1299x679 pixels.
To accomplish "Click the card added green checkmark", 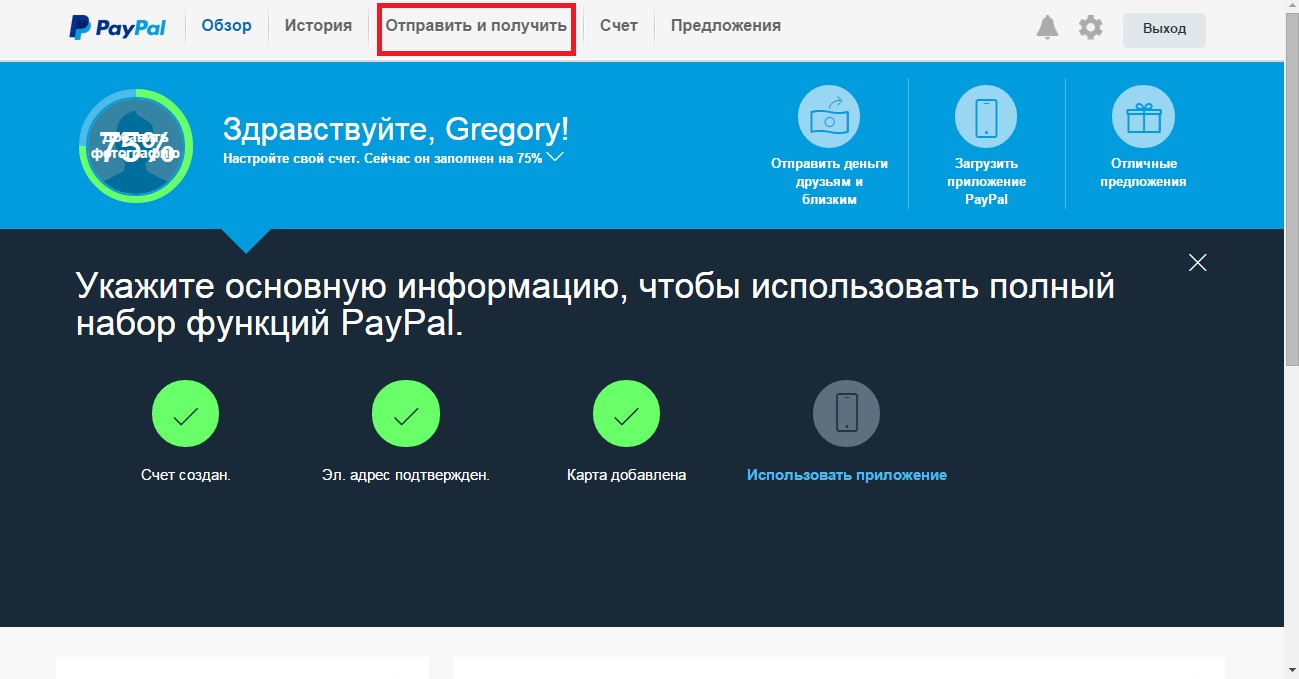I will click(626, 413).
